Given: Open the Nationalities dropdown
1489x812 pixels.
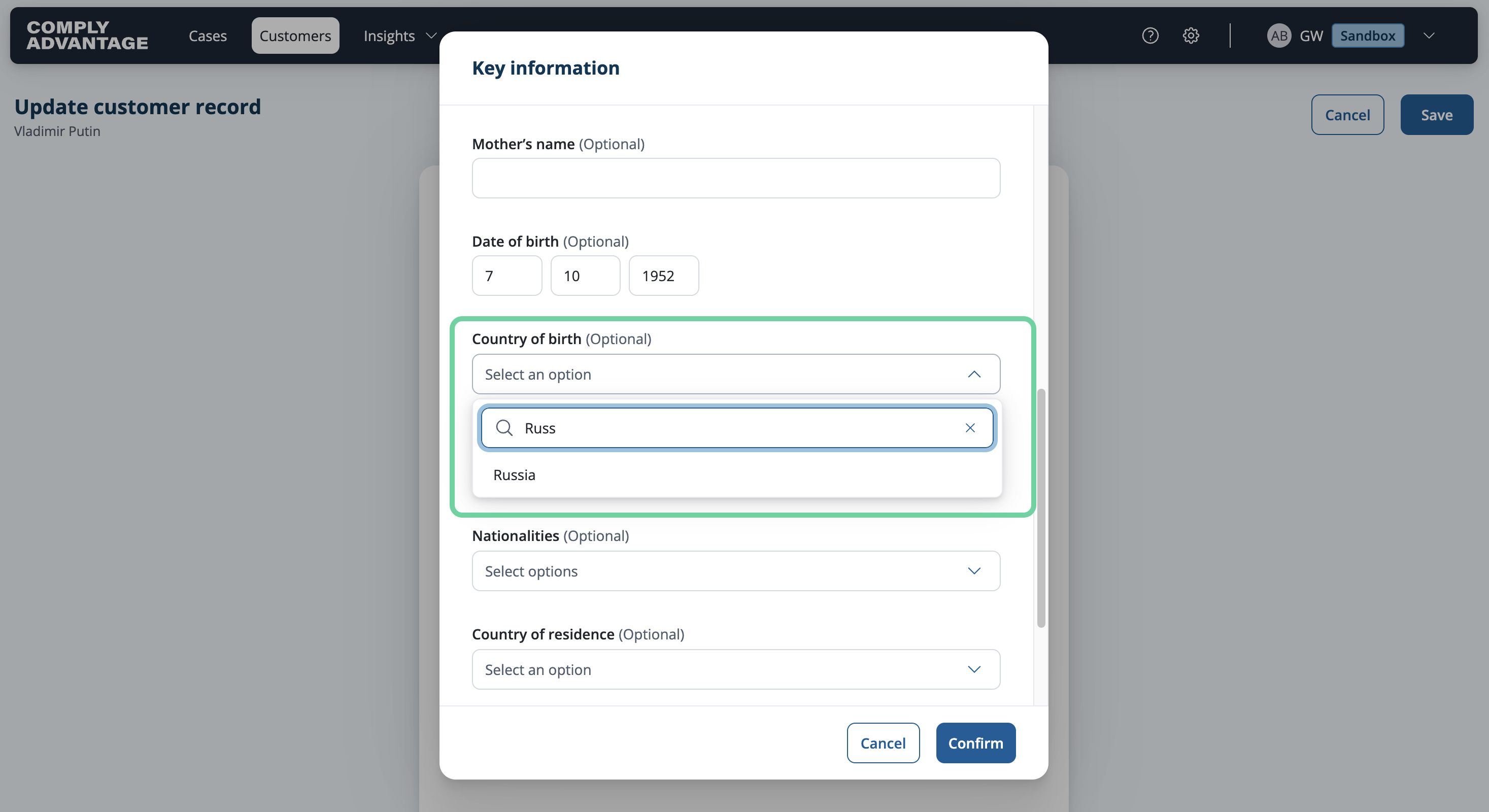Looking at the screenshot, I should point(736,571).
